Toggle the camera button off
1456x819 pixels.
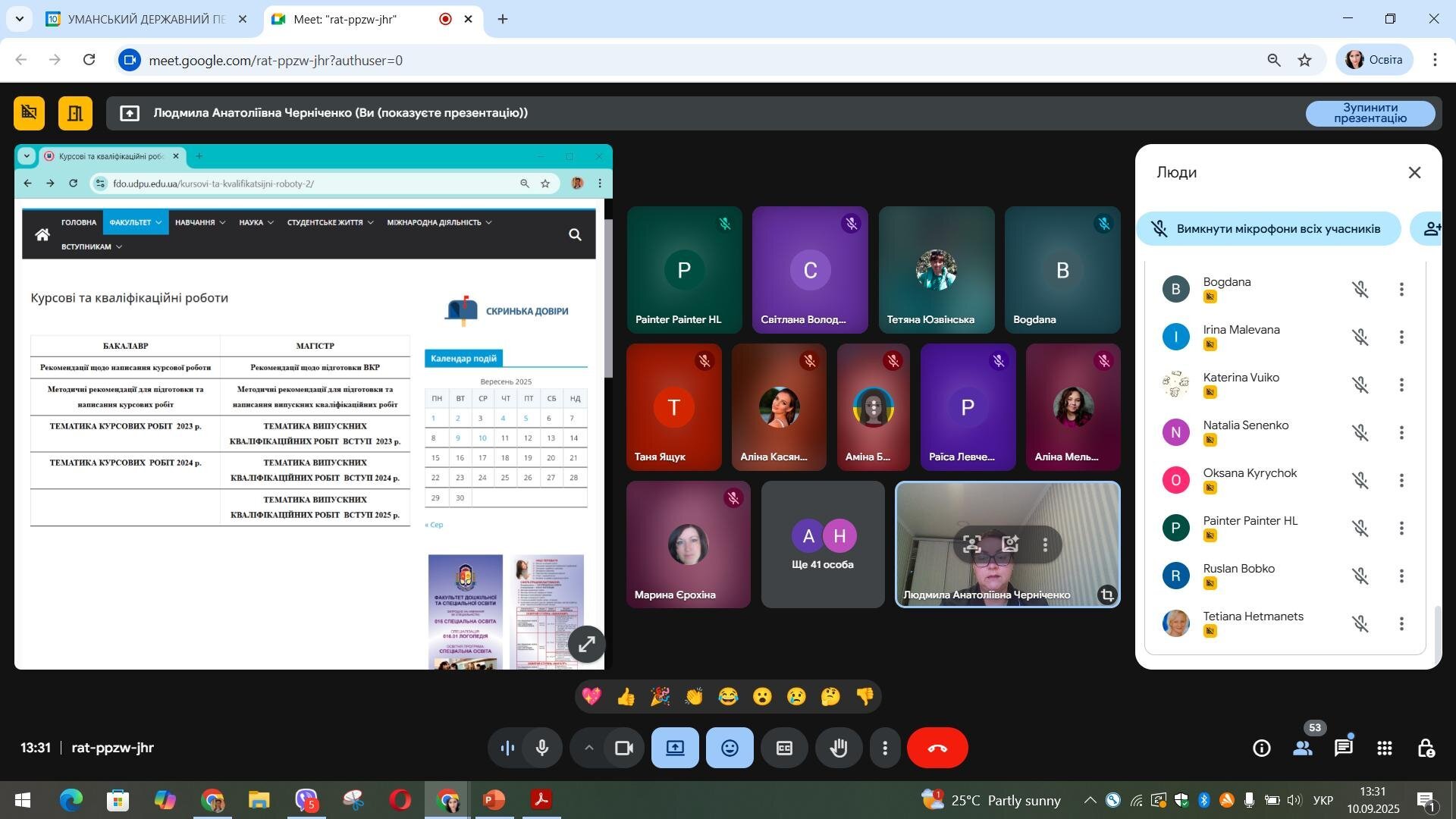[624, 748]
